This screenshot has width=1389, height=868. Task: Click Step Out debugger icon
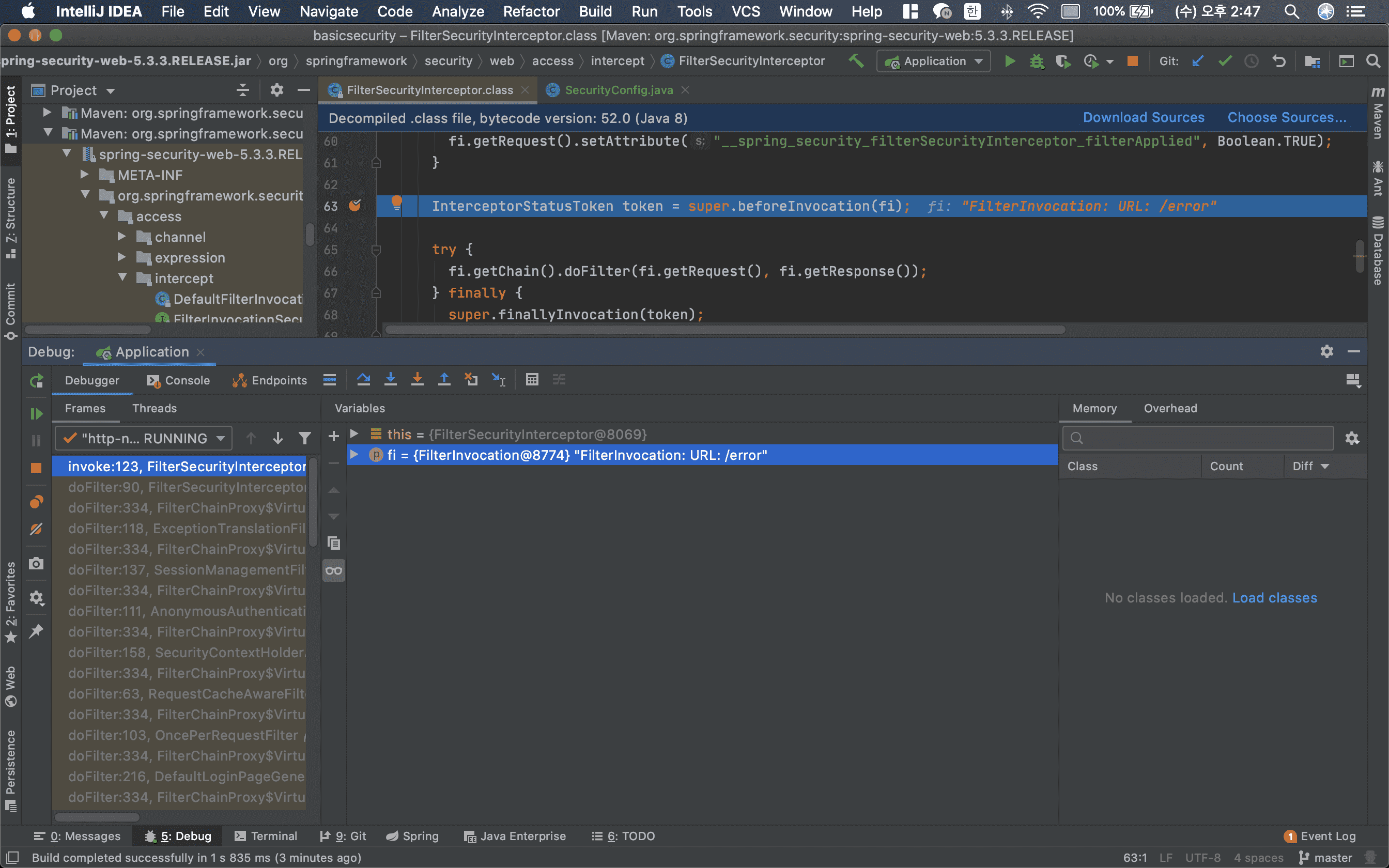coord(444,379)
